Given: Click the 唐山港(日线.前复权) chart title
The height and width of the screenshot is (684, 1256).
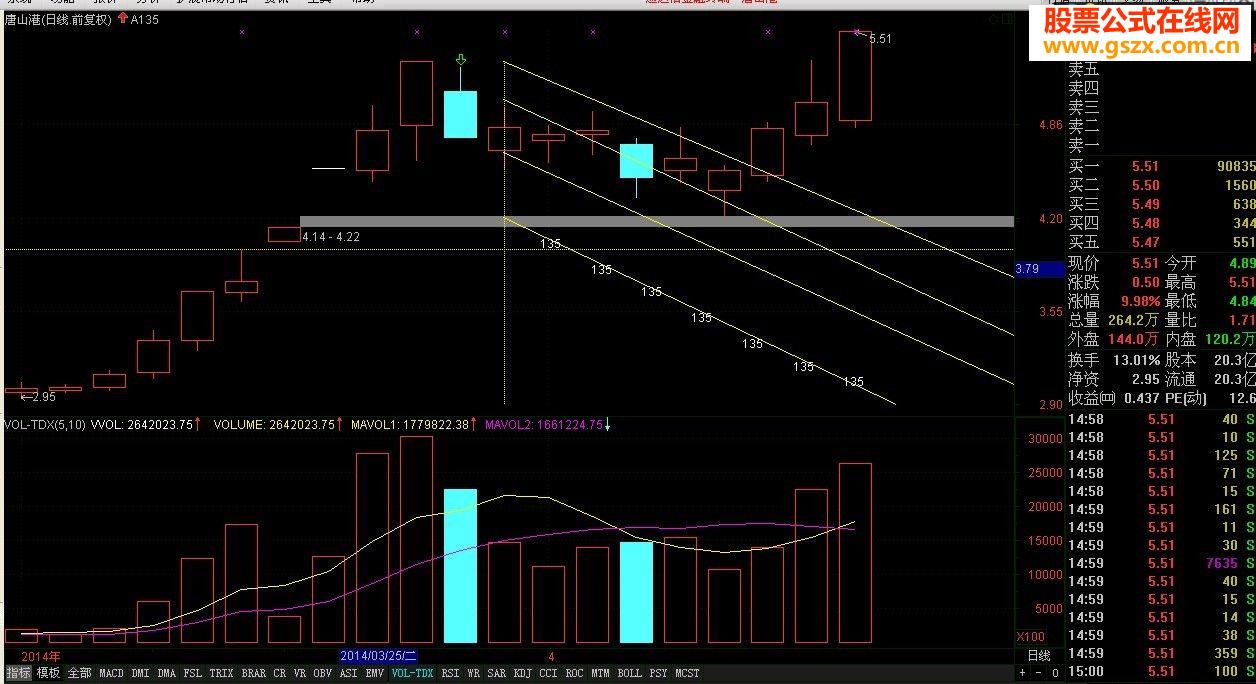Looking at the screenshot, I should tap(58, 19).
